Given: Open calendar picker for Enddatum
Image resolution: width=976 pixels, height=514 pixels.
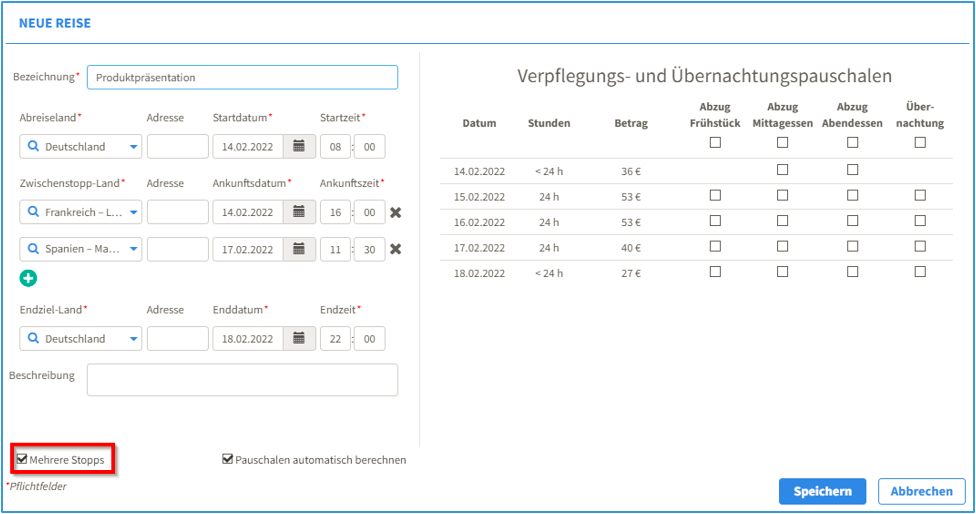Looking at the screenshot, I should (299, 339).
